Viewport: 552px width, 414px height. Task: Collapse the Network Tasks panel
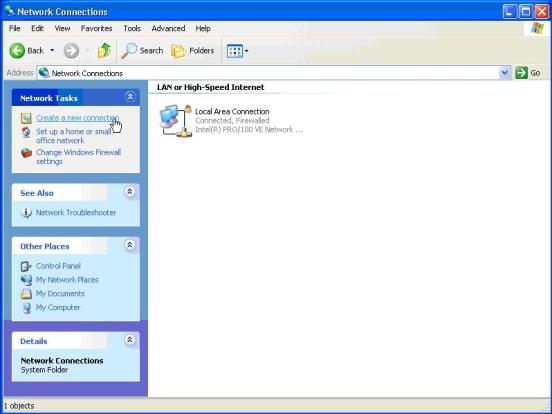coord(130,97)
